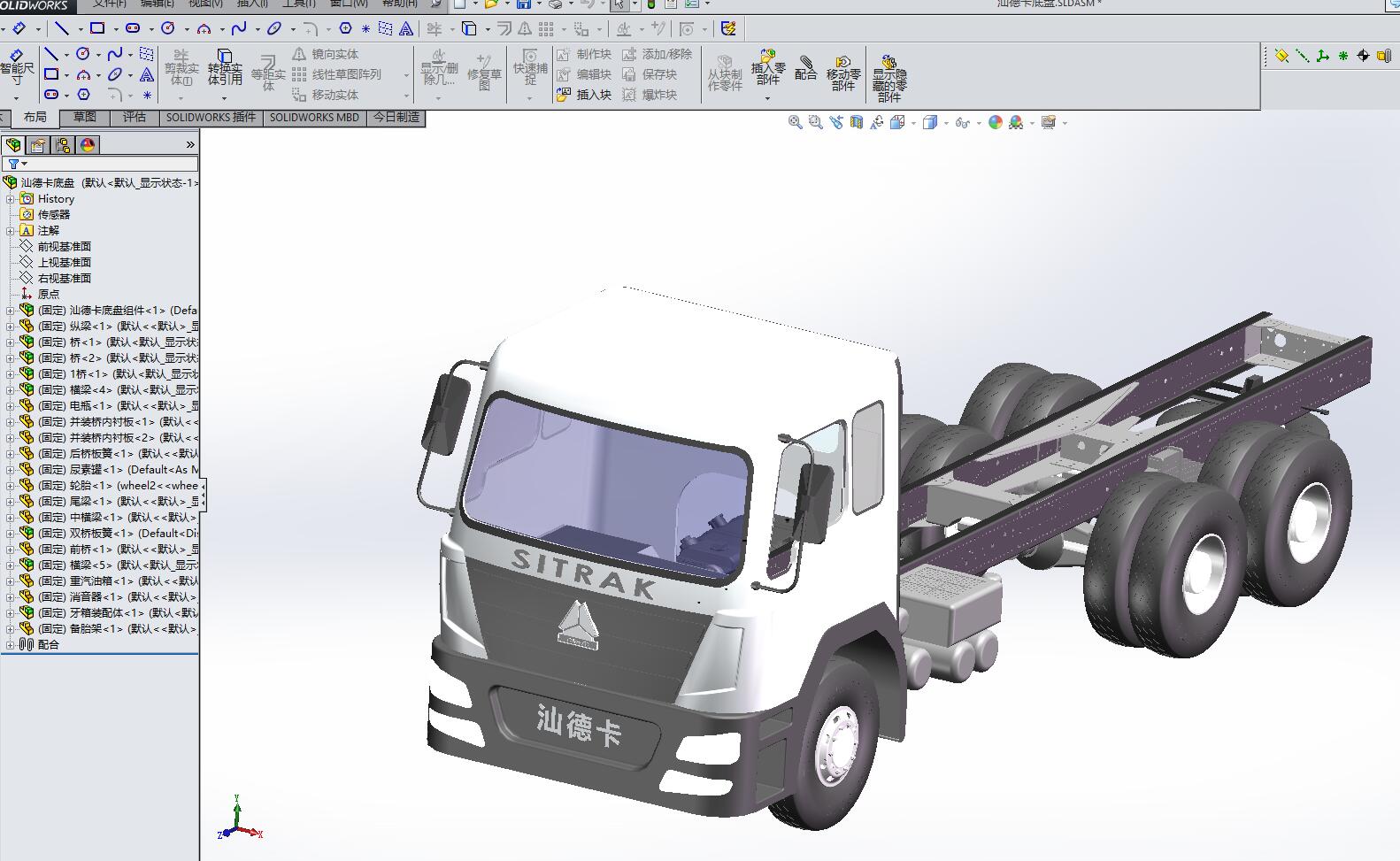Open the SOLIDWORKS 插件 tab

point(211,118)
